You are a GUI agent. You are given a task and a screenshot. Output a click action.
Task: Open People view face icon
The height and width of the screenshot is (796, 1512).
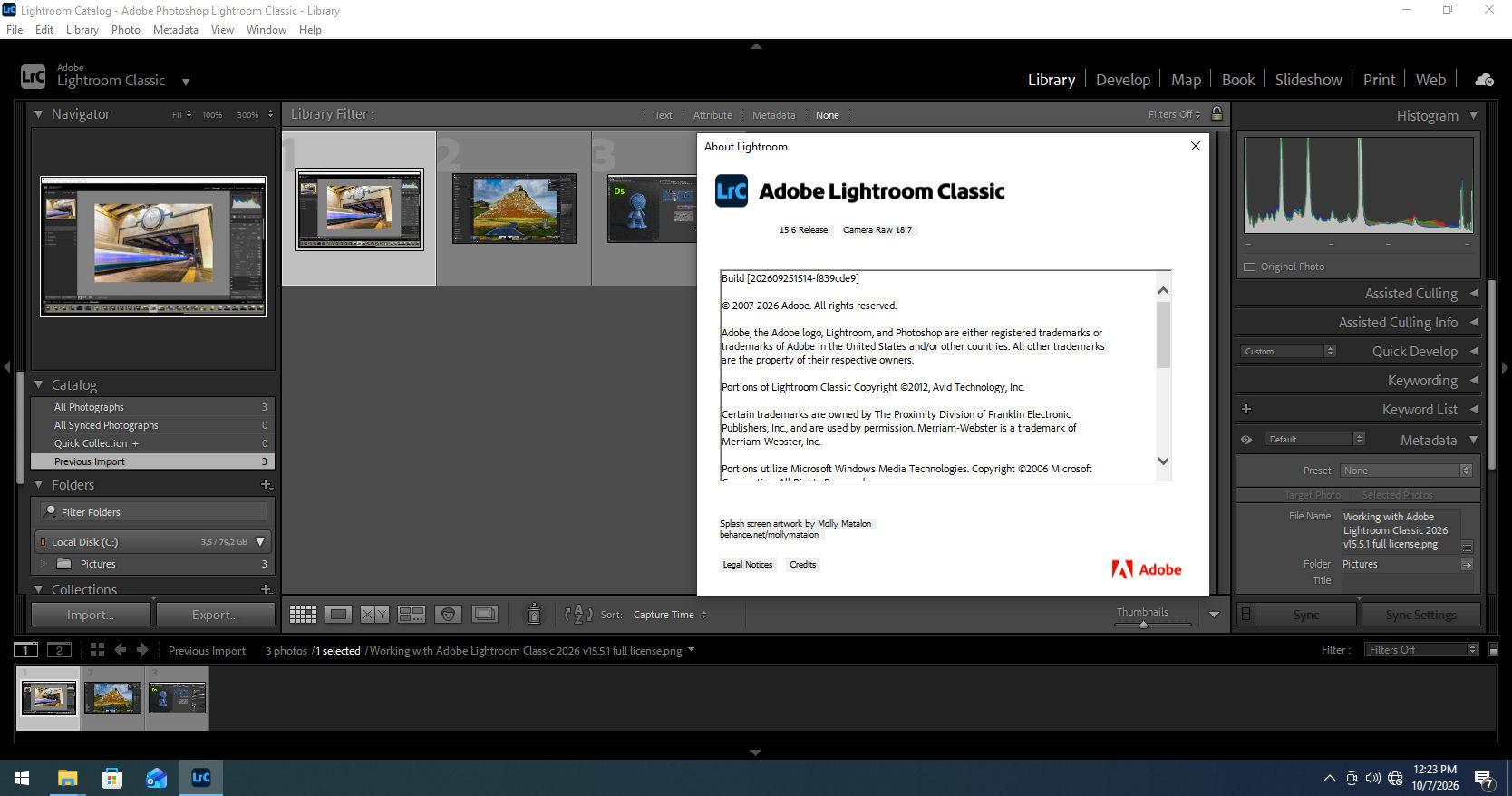pos(448,615)
